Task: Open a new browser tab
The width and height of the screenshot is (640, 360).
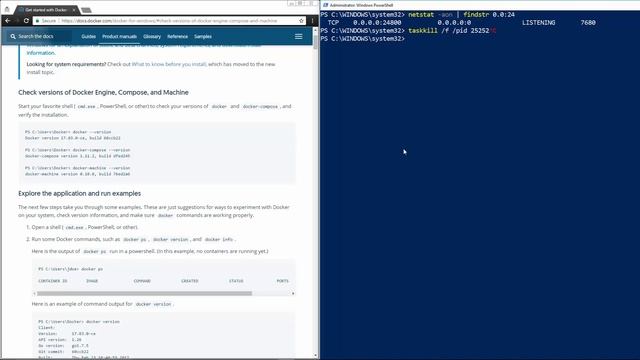Action: tap(86, 10)
